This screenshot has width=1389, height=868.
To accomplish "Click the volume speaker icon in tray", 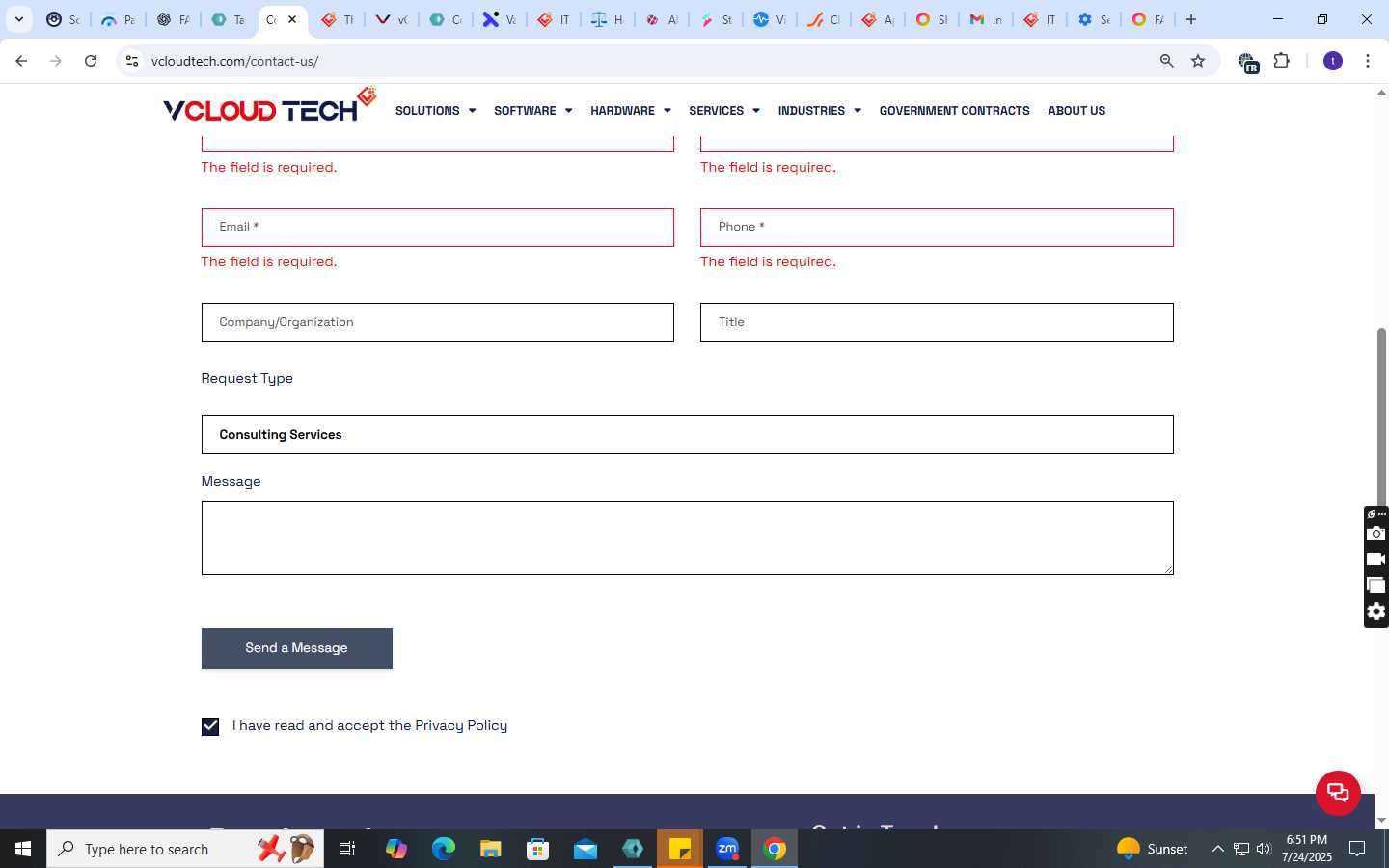I will [1264, 849].
